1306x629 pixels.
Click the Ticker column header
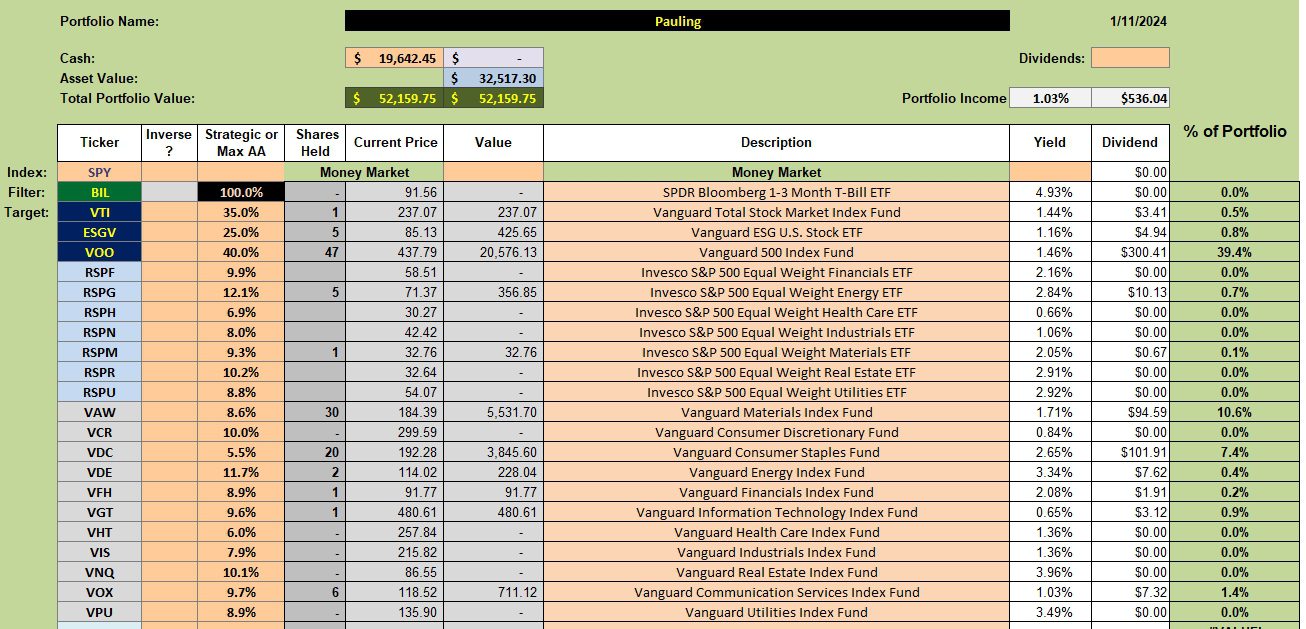pos(99,142)
